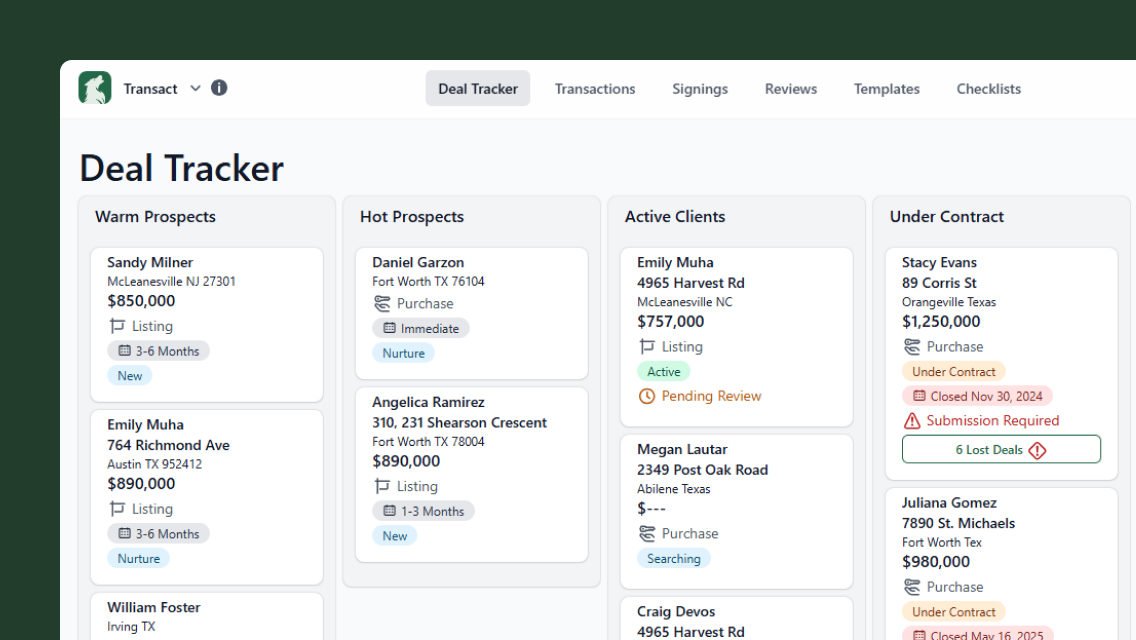Click the Warm Prospects column header
This screenshot has width=1136, height=640.
tap(155, 217)
